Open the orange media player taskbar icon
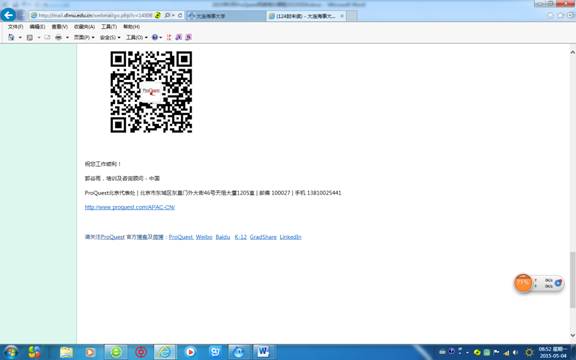Screen dimensions: 576x360 (90, 352)
